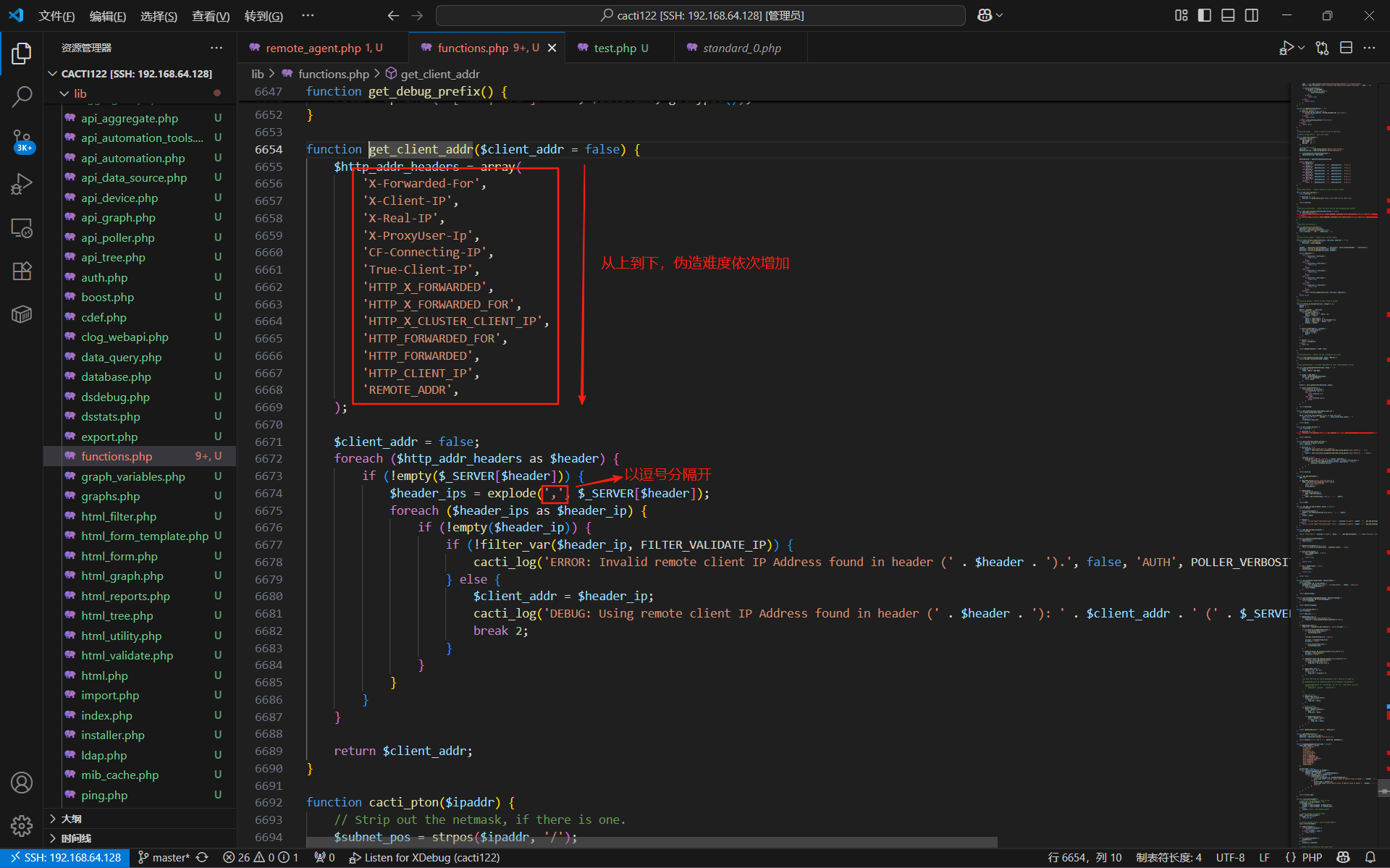The width and height of the screenshot is (1390, 868).
Task: Open the run options dropdown arrow
Action: point(1302,48)
